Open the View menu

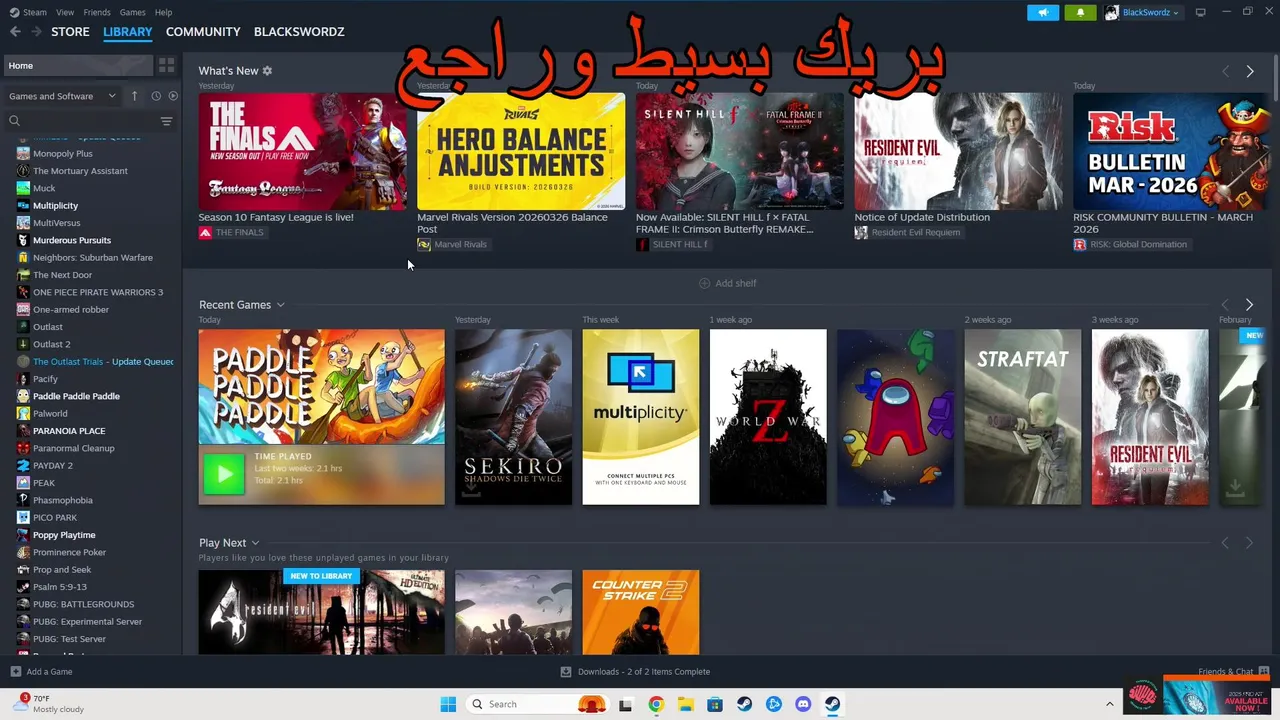[x=65, y=12]
